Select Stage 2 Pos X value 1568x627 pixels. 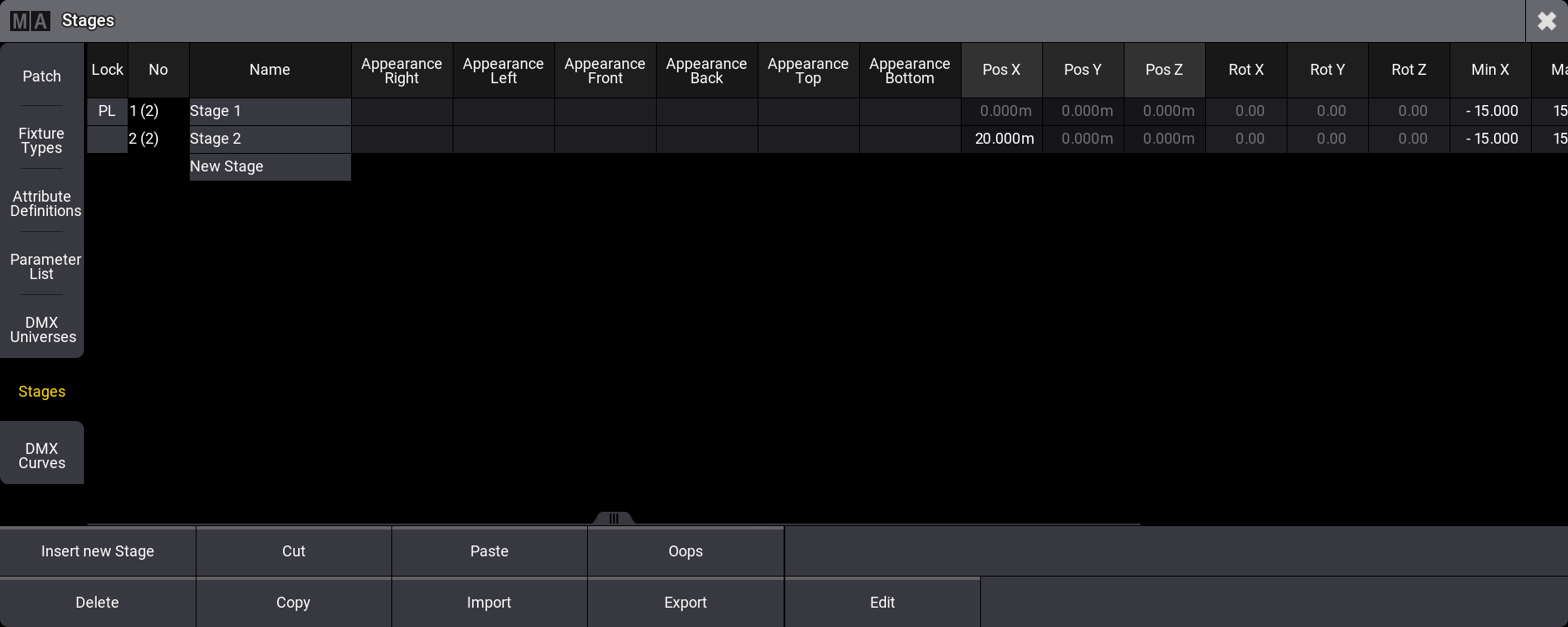pyautogui.click(x=1002, y=139)
